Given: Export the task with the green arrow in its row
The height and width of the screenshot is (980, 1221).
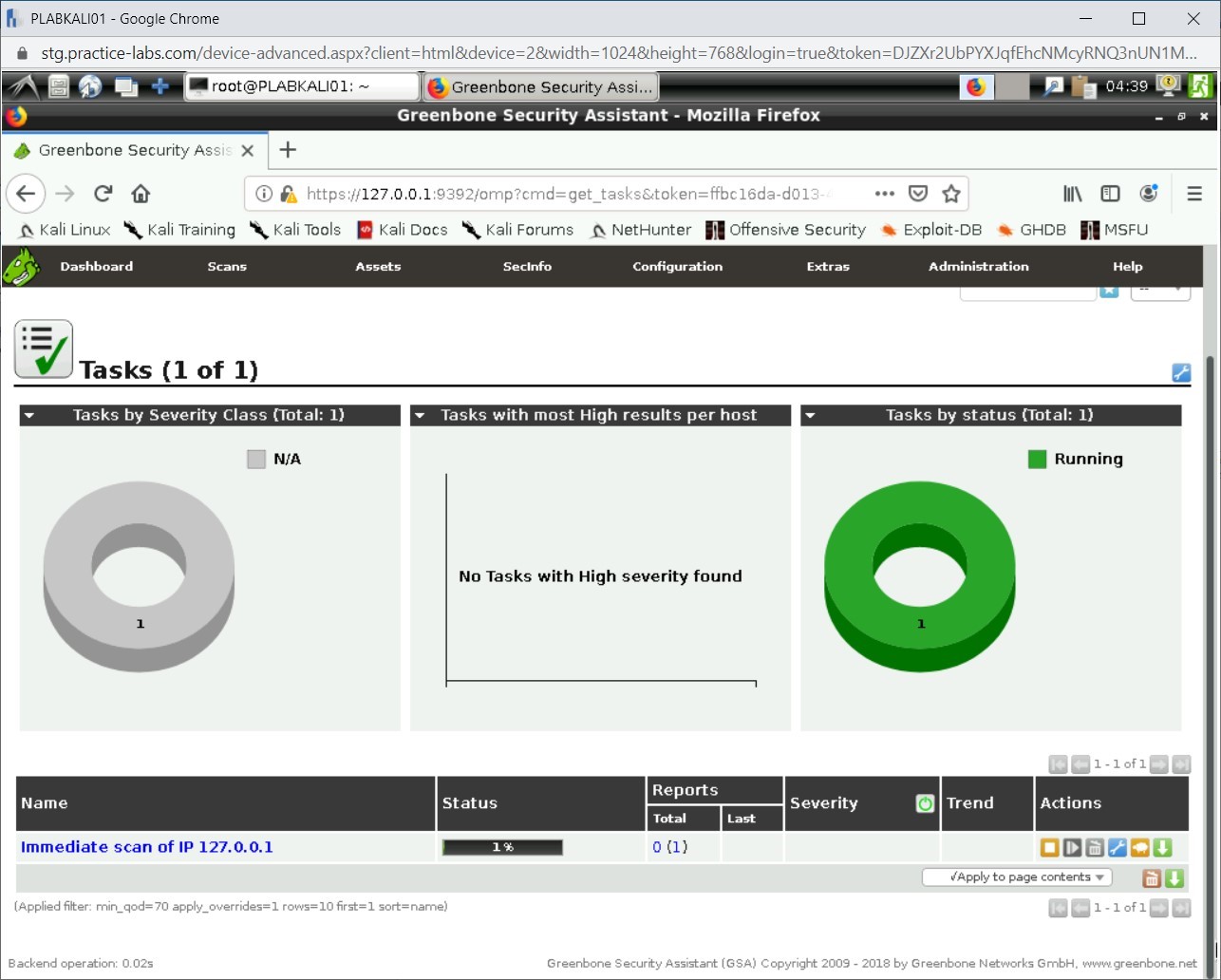Looking at the screenshot, I should coord(1162,848).
